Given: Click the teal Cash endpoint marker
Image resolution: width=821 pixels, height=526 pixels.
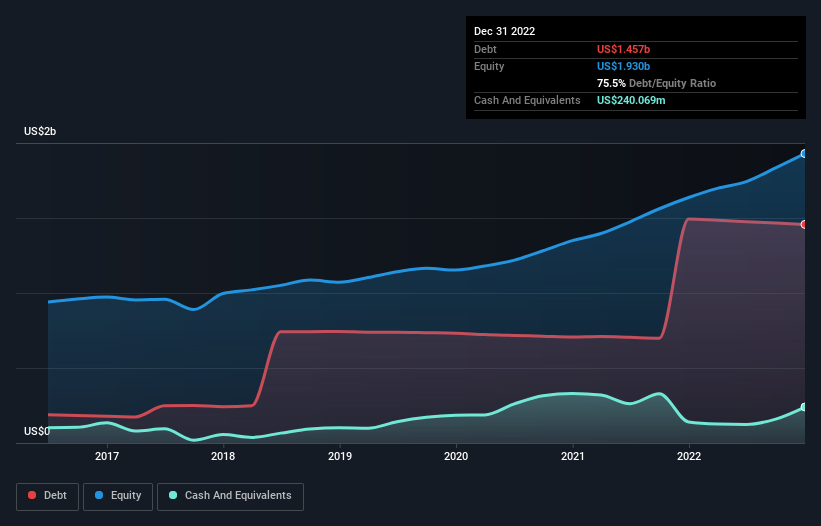Looking at the screenshot, I should coord(804,407).
